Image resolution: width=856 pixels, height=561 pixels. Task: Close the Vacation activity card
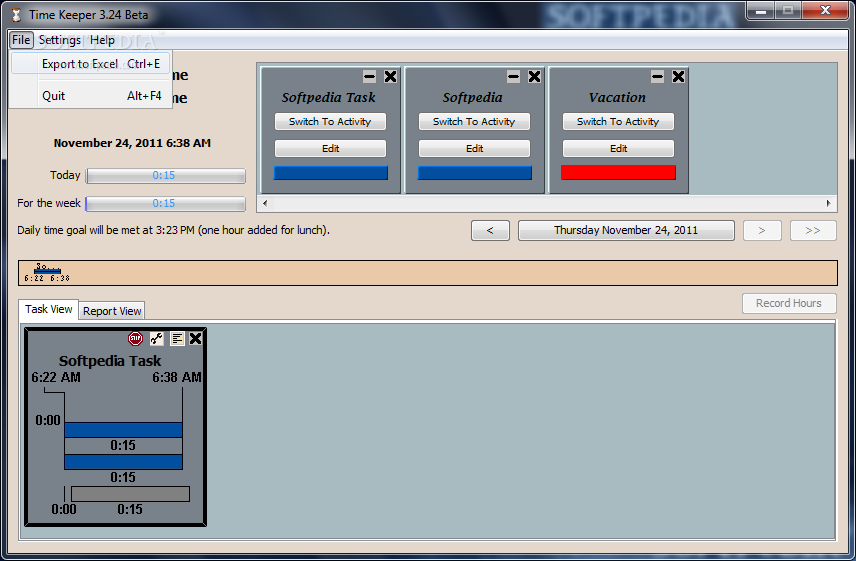679,77
